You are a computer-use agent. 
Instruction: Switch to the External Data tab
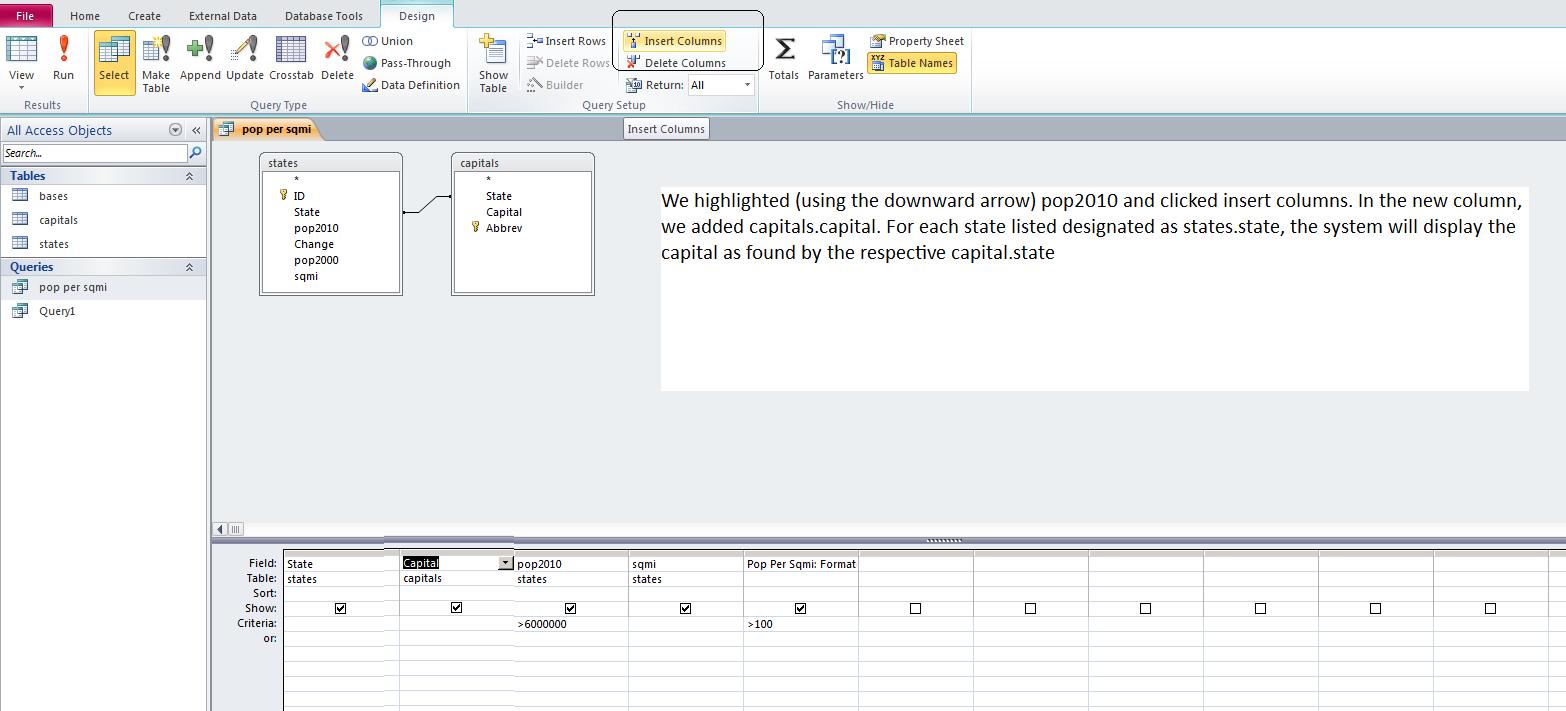pyautogui.click(x=223, y=16)
